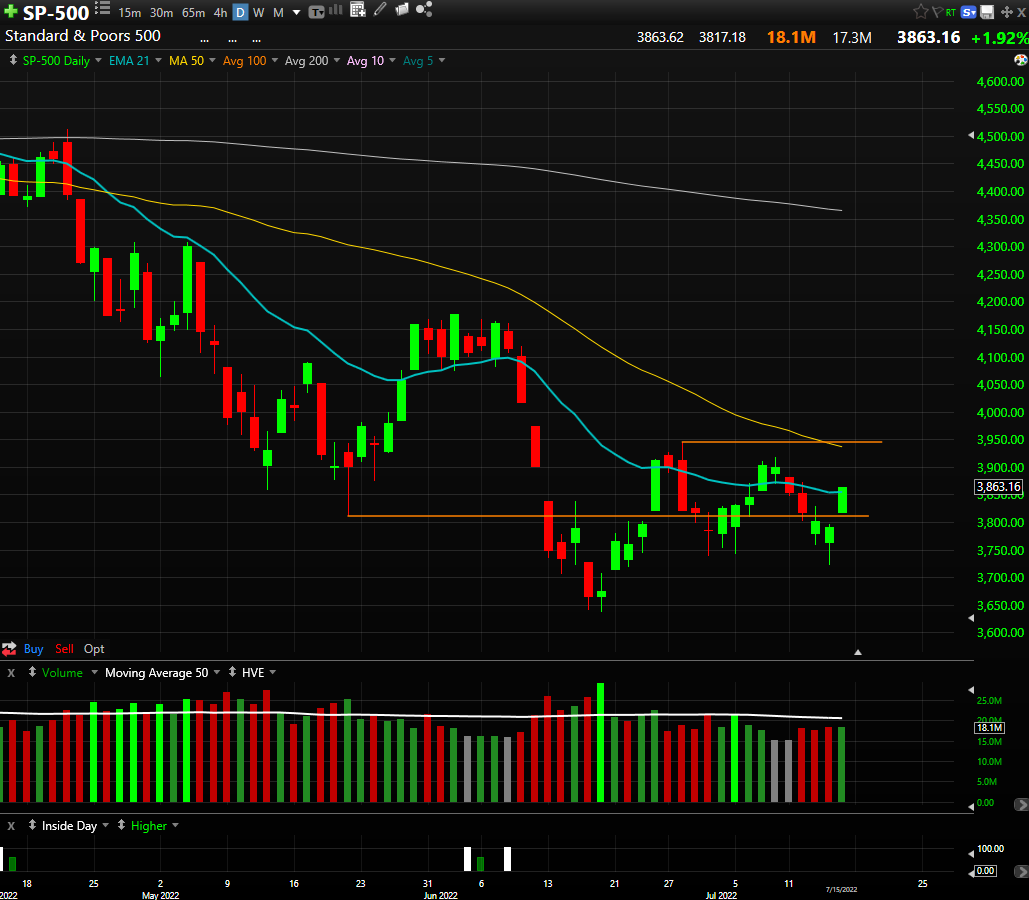
Task: Switch to the 4h timeframe
Action: (x=220, y=12)
